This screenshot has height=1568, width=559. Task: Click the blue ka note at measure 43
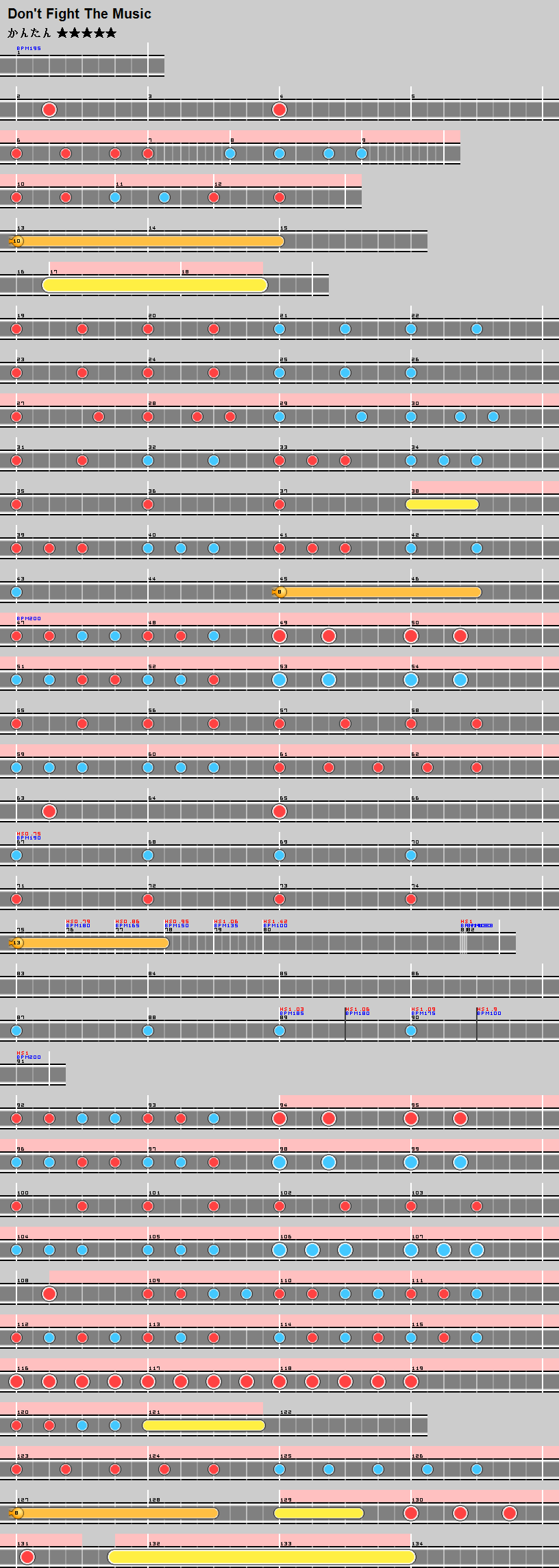[x=16, y=592]
